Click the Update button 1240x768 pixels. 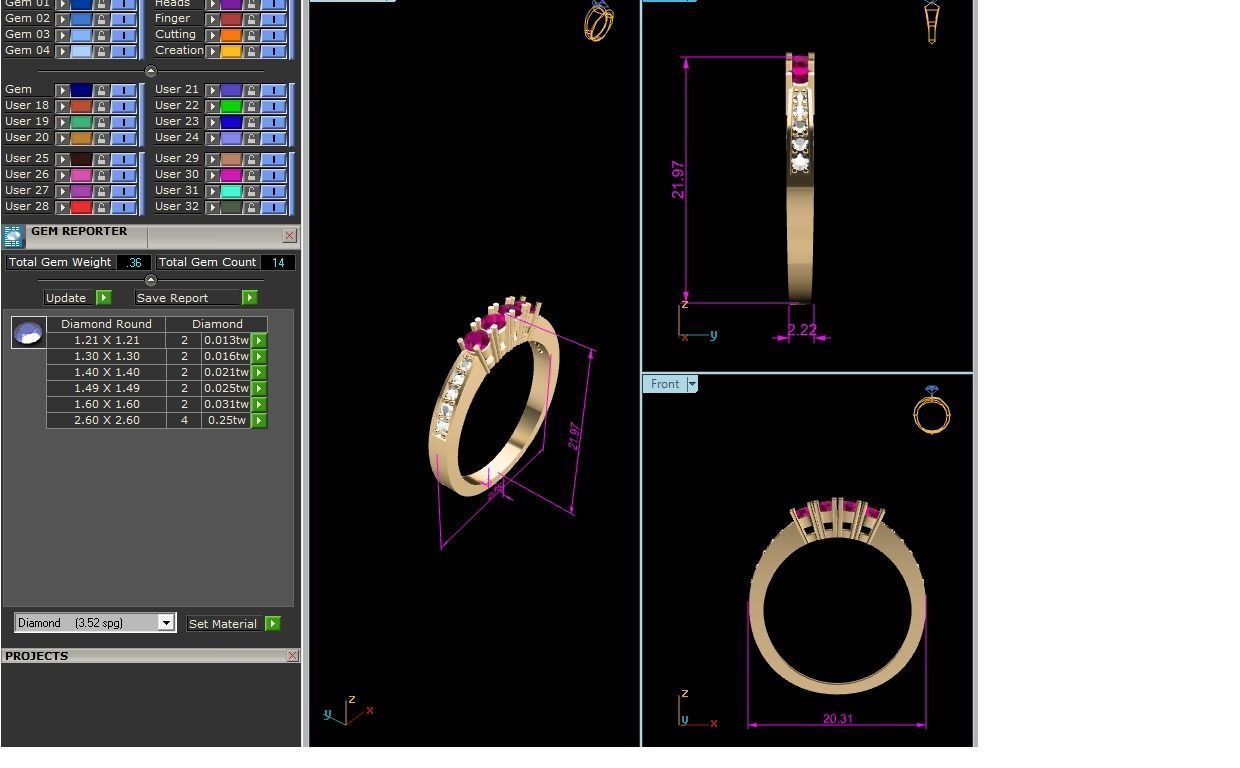coord(67,298)
